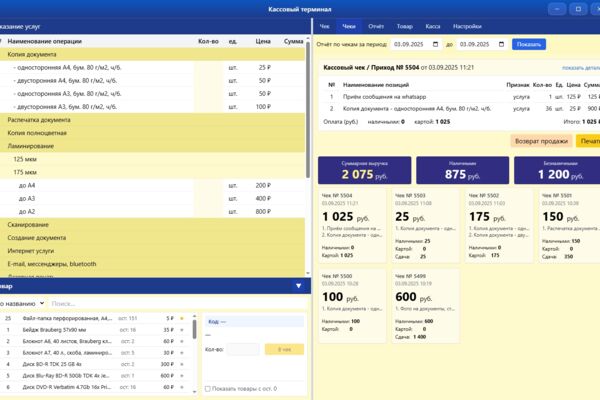Select receipt card Чек № 5503

click(x=426, y=226)
